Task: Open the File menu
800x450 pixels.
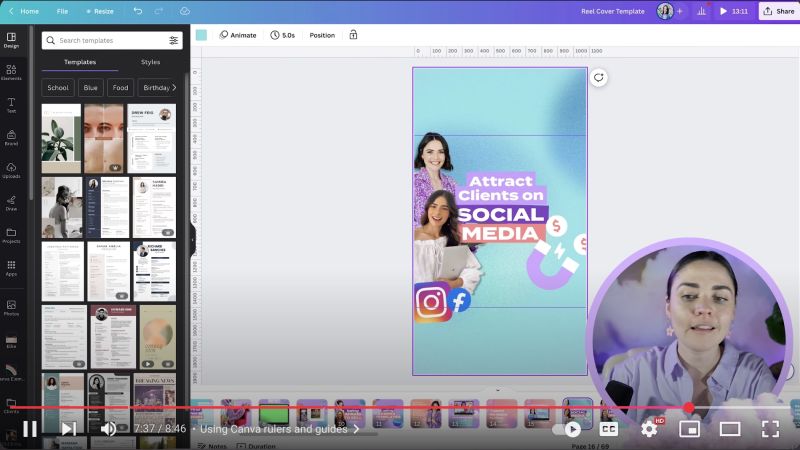Action: coord(62,11)
